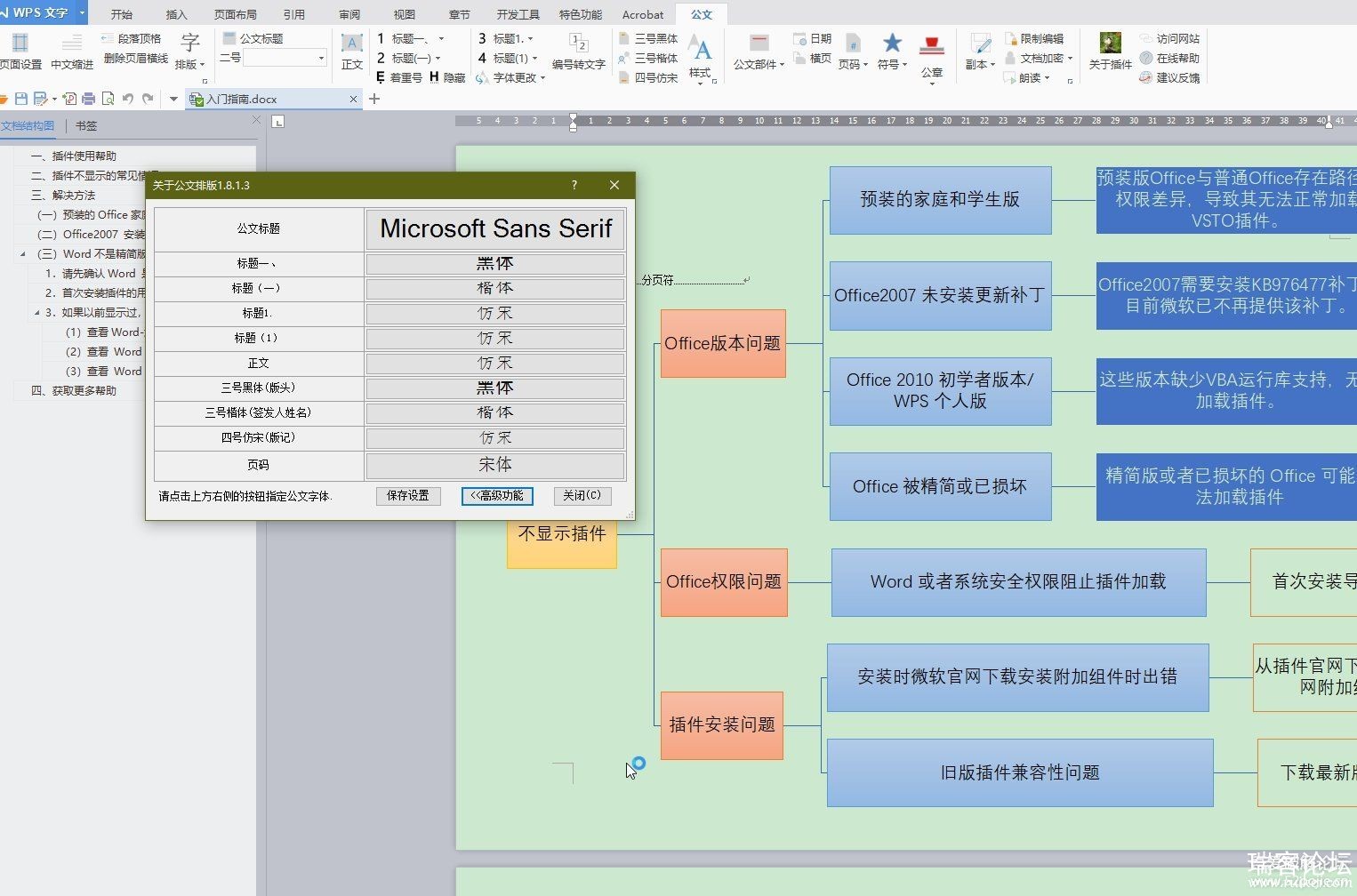
Task: Click the 插件安装问题 box in diagram
Action: pyautogui.click(x=722, y=725)
